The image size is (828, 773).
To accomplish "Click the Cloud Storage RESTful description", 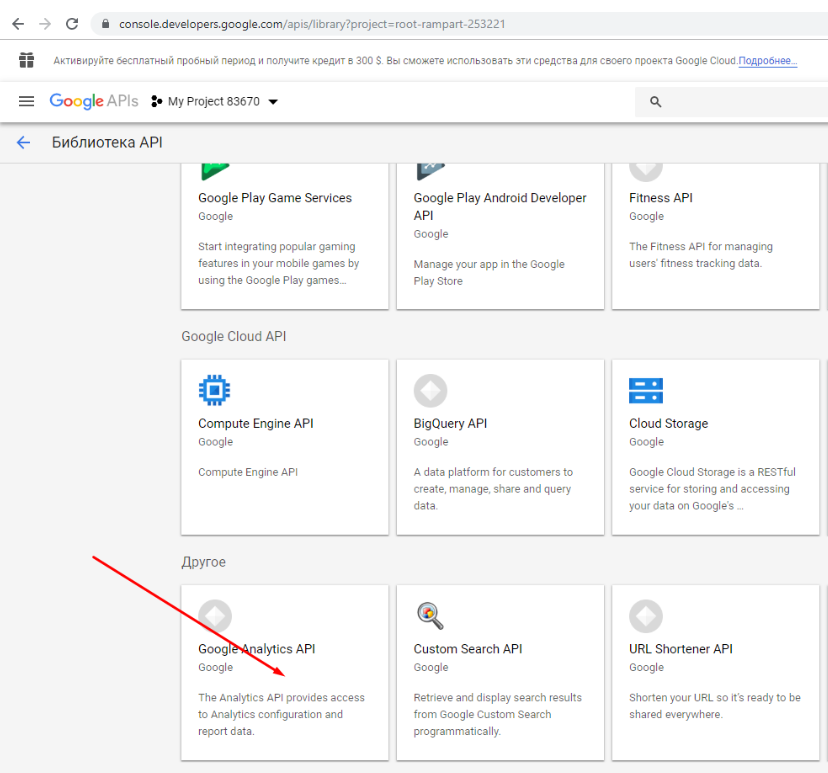I will coord(712,489).
